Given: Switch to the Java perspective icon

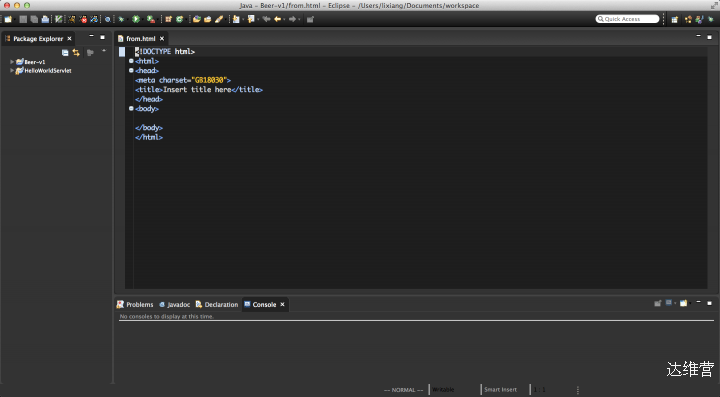Looking at the screenshot, I should (699, 19).
